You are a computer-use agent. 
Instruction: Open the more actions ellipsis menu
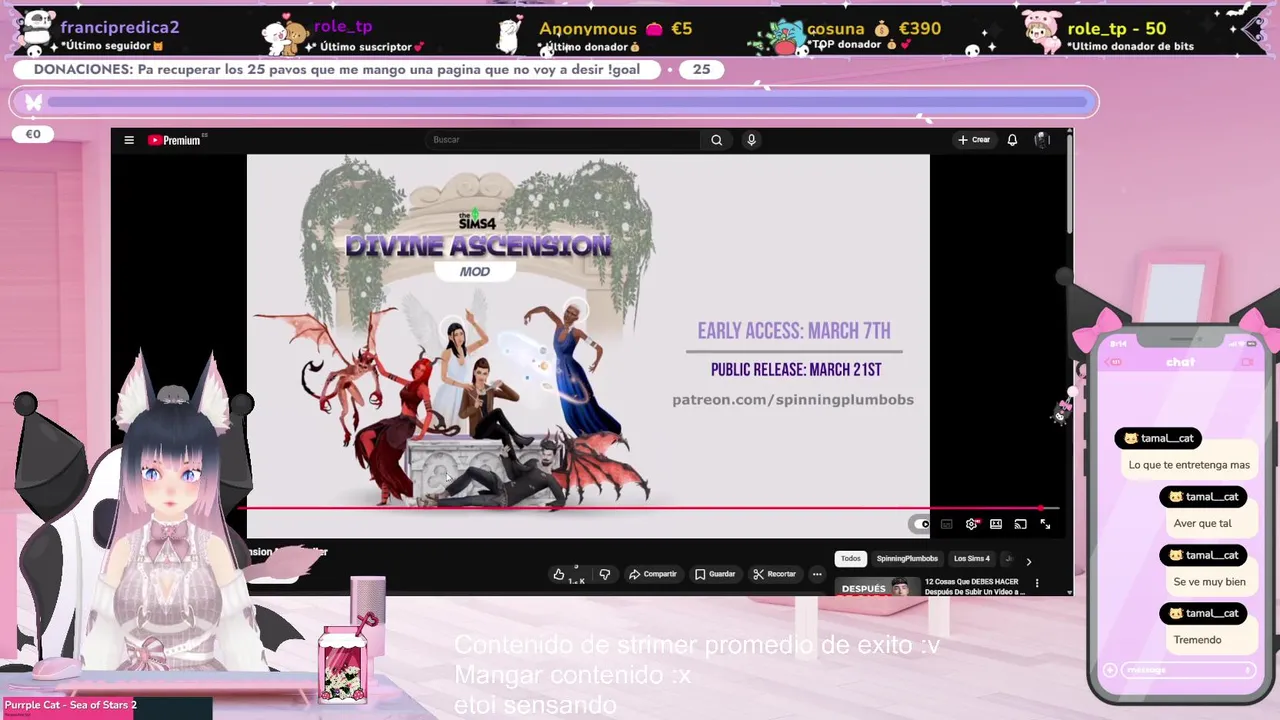[817, 574]
